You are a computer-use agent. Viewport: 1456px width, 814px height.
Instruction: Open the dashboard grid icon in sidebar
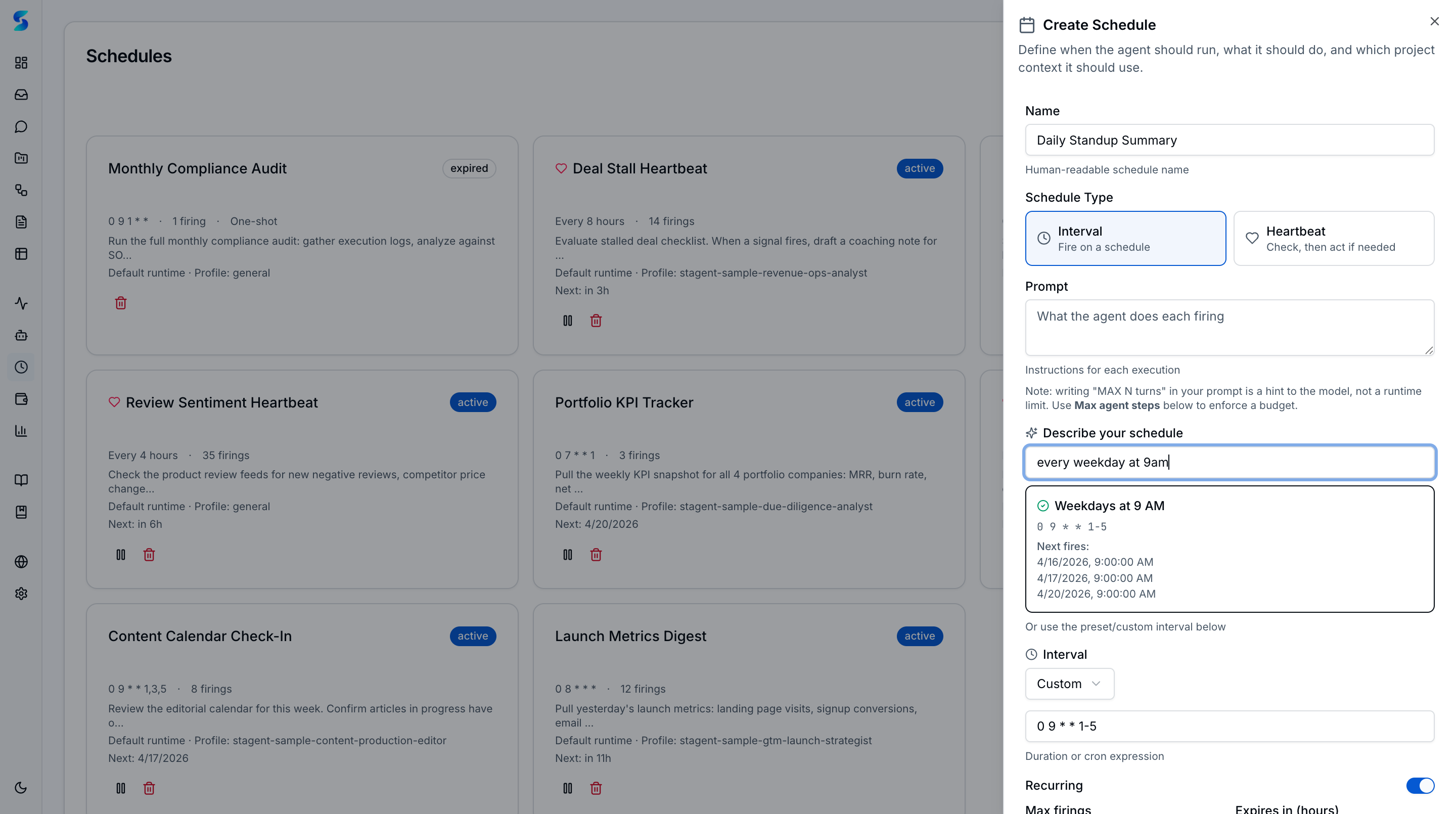point(21,63)
